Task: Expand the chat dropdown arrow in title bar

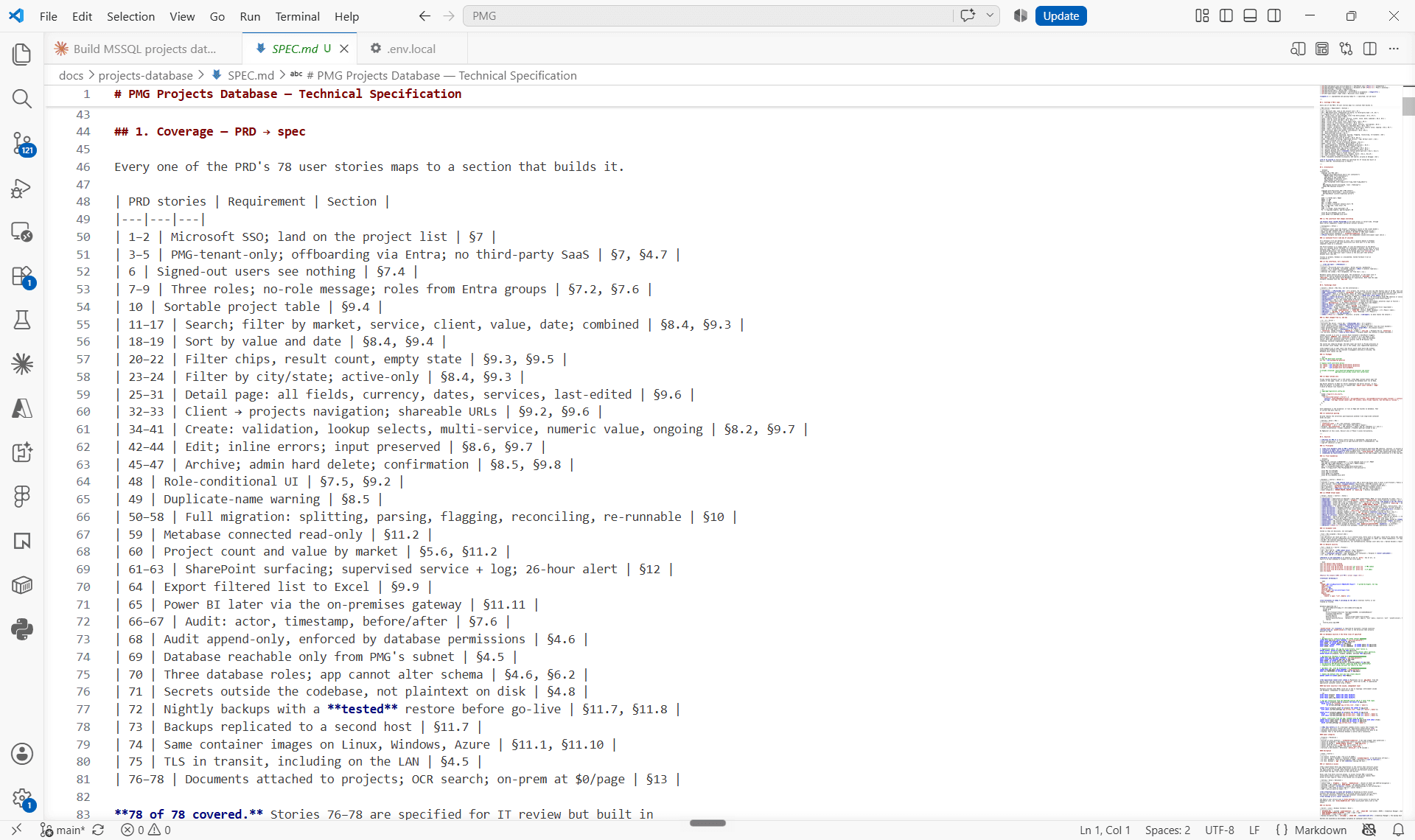Action: [990, 15]
